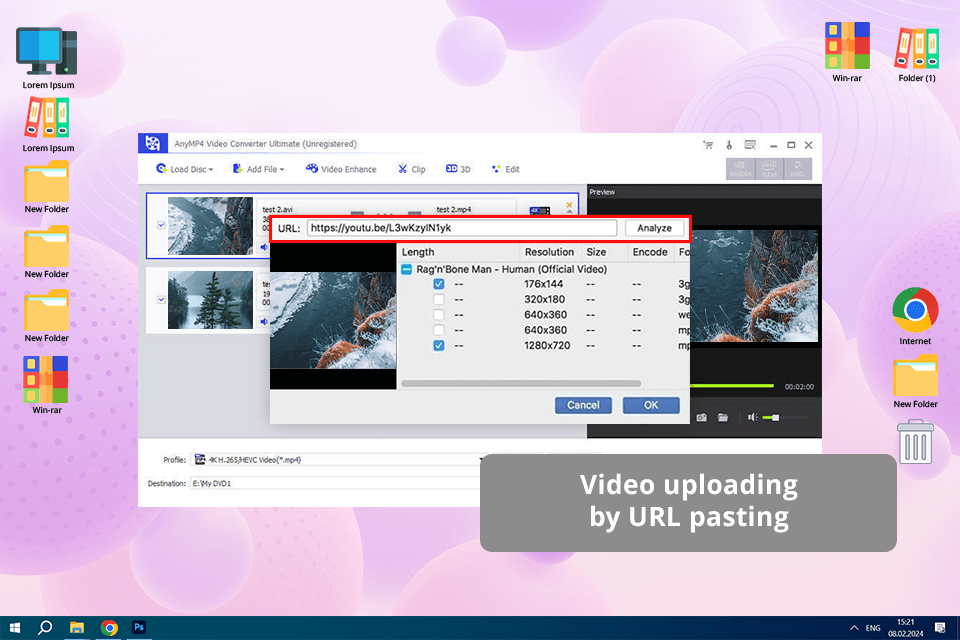Open the snapshot folder icon in preview
Screen dimensions: 960x640
tap(722, 417)
